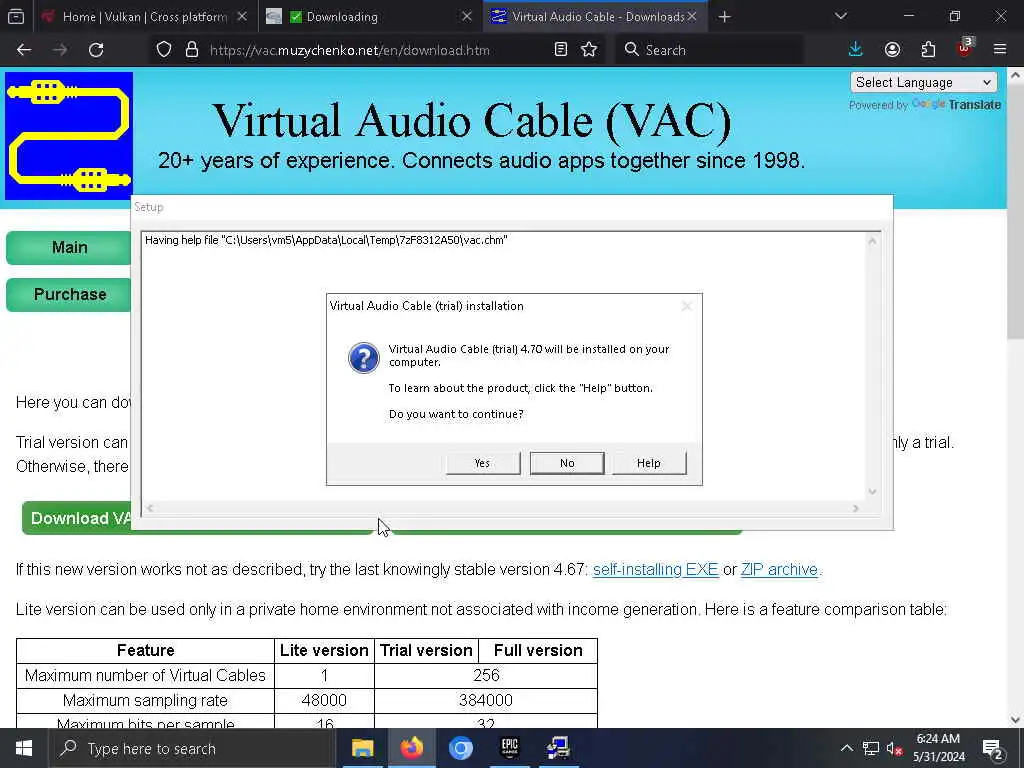Open the uBlock extension icon
The width and height of the screenshot is (1024, 768).
(965, 48)
